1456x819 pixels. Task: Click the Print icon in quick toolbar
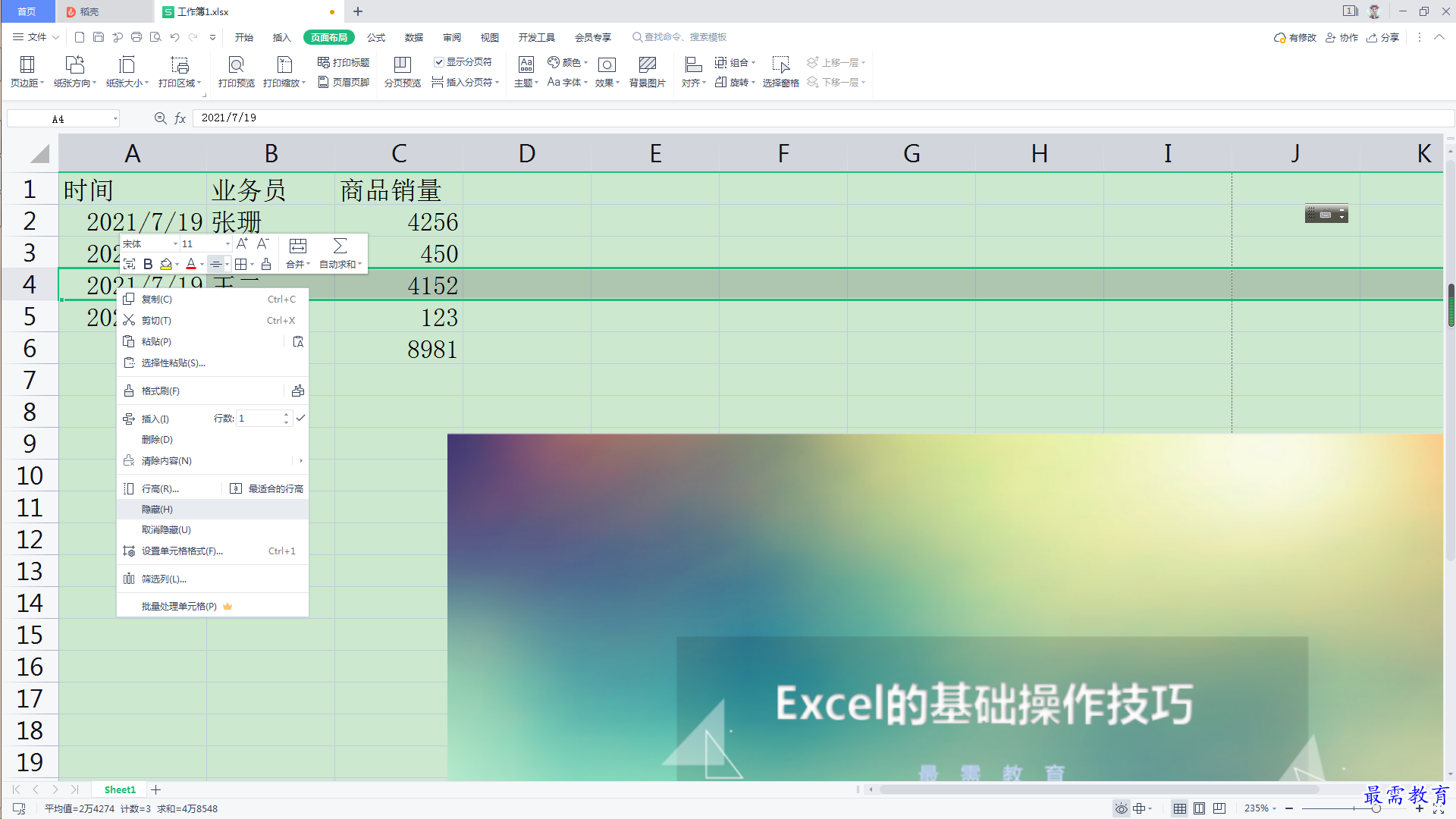click(x=136, y=37)
